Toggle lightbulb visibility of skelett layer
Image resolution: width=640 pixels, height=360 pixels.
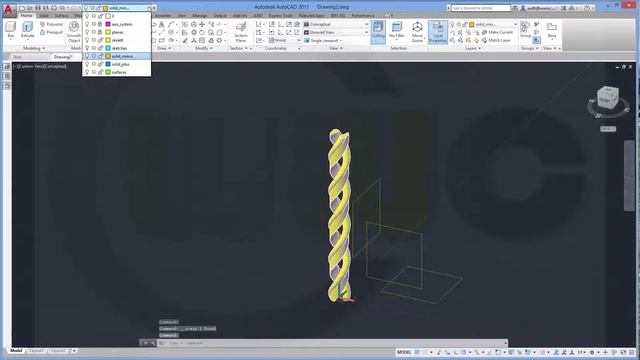tap(87, 40)
